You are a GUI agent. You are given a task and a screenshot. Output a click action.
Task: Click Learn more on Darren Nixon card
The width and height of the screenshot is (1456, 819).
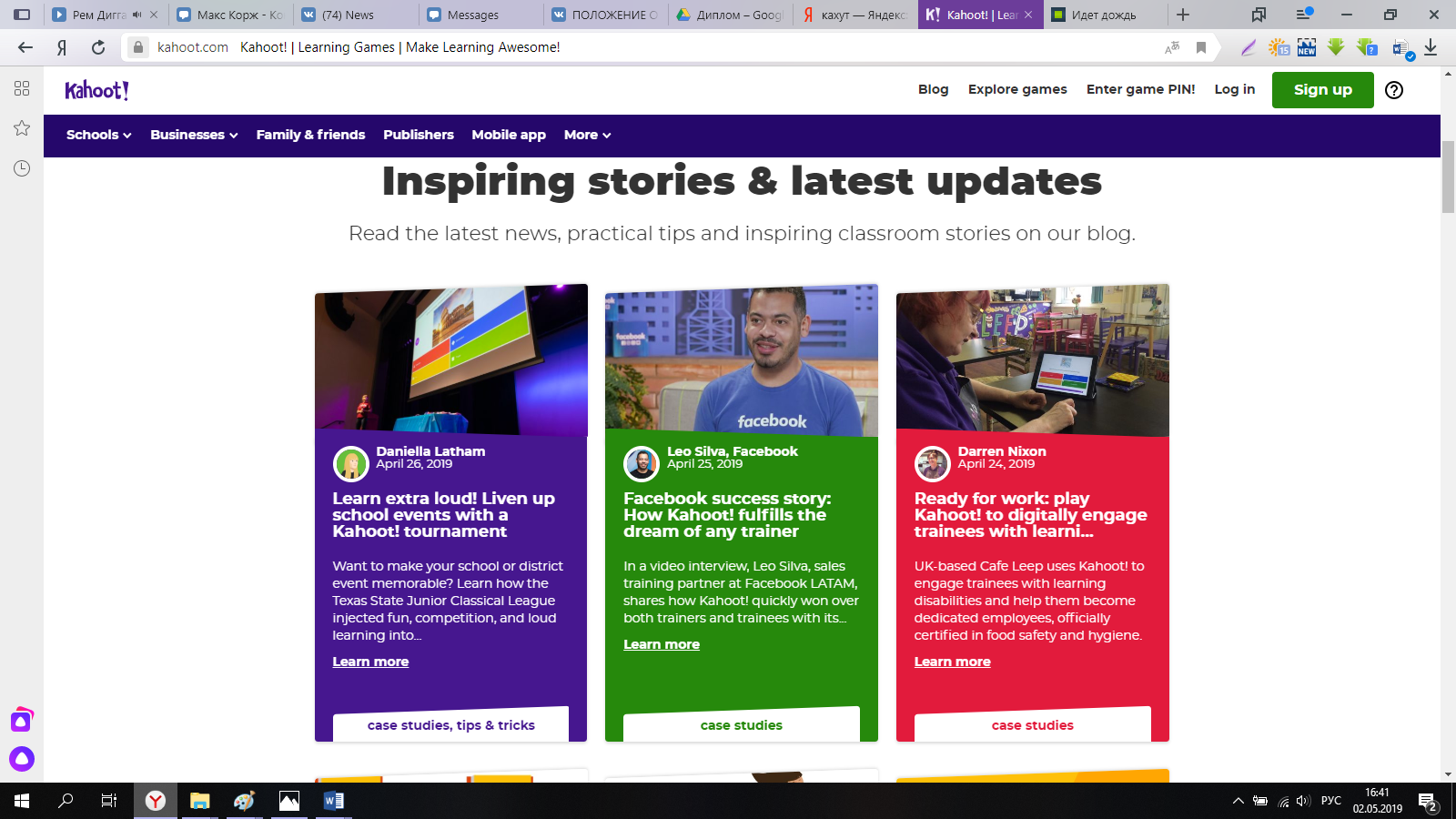coord(952,662)
